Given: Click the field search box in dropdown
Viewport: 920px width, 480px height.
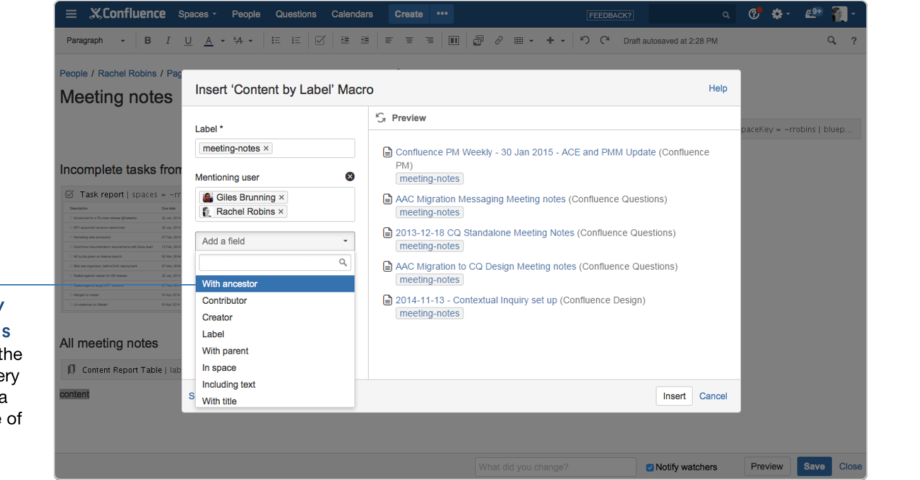Looking at the screenshot, I should [270, 263].
